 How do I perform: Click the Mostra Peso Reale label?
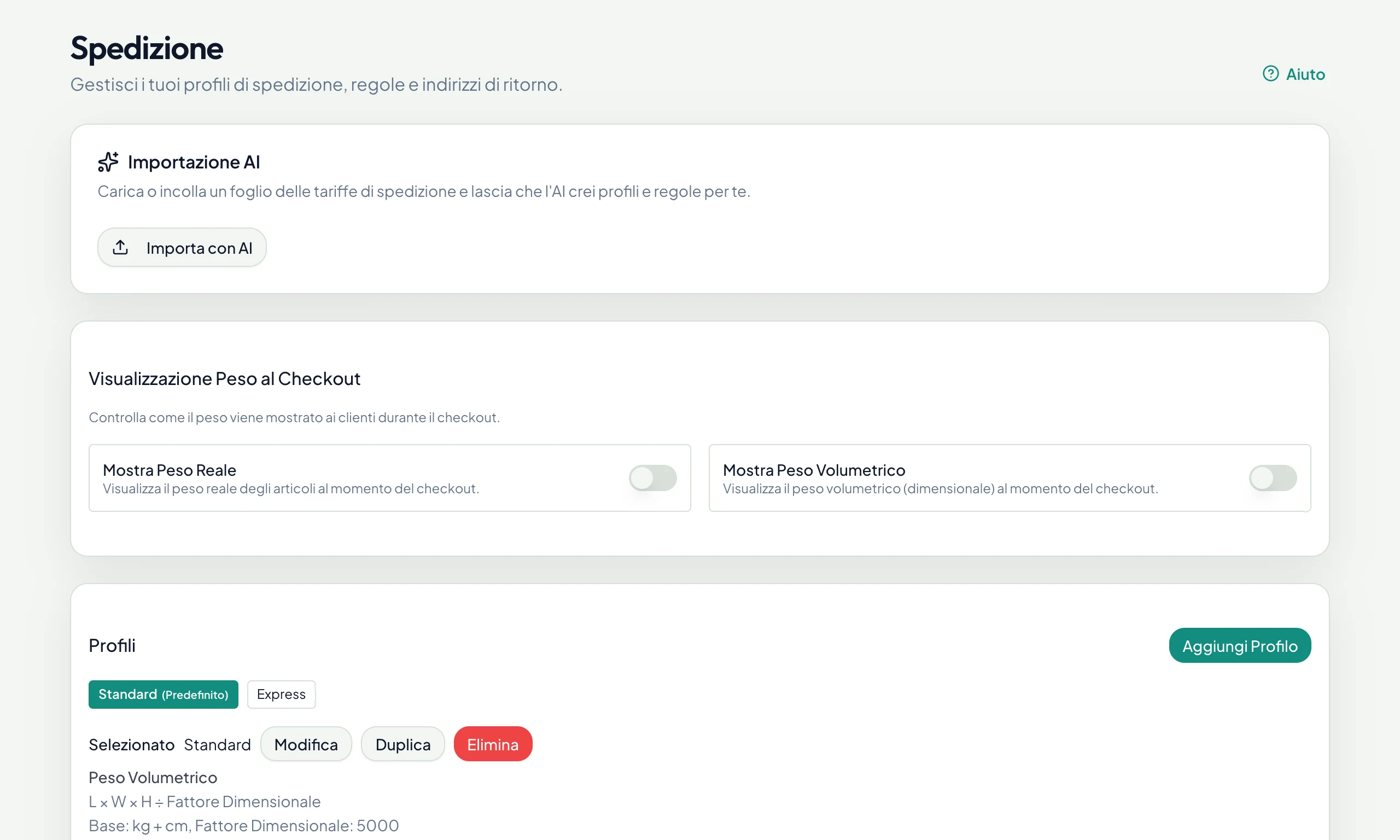169,470
